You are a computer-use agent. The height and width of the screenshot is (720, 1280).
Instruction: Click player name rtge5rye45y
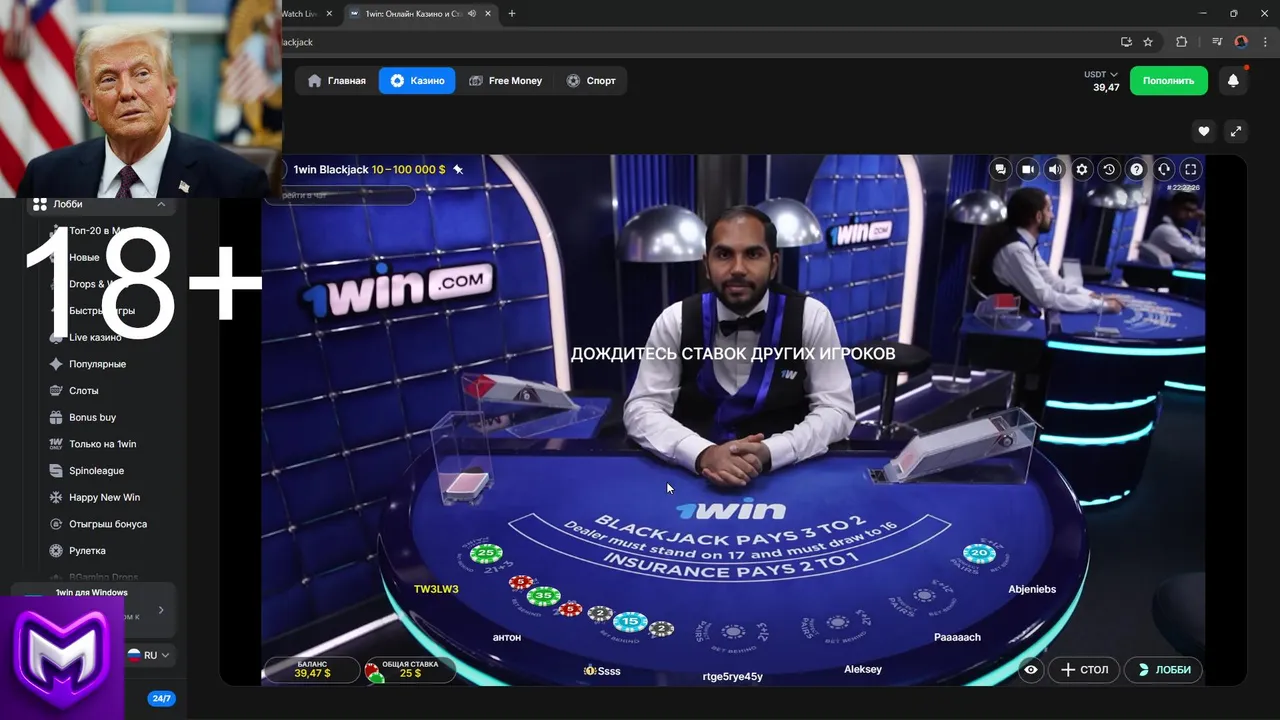733,677
